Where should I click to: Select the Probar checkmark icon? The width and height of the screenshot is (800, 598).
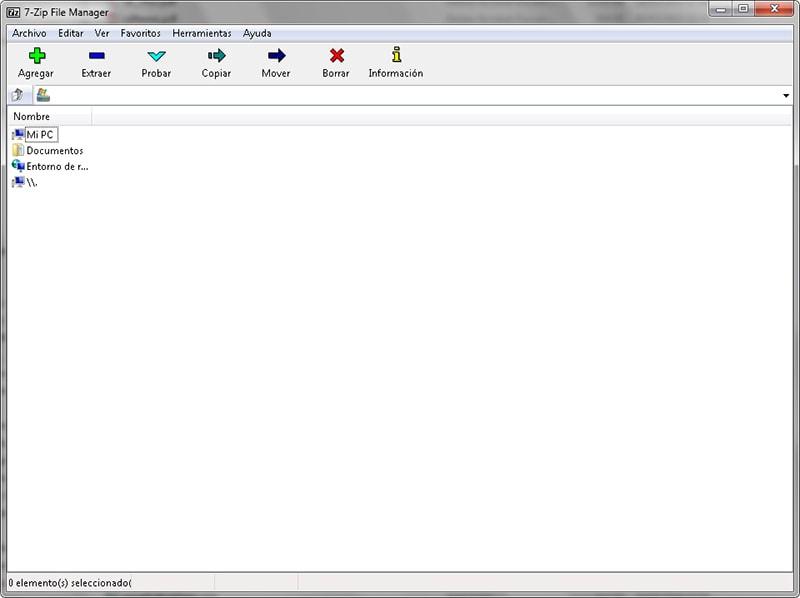156,56
